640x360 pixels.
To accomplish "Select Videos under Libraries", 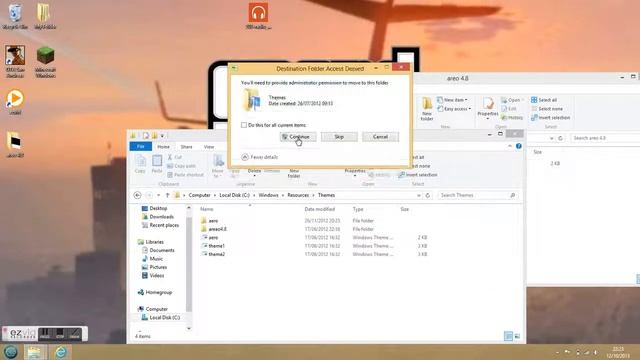I will [x=153, y=276].
